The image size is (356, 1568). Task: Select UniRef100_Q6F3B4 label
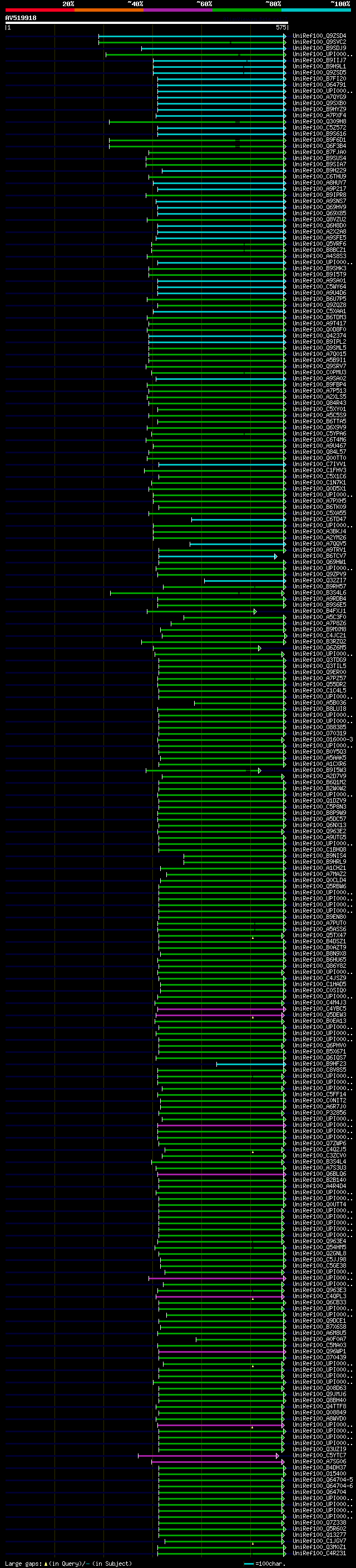(319, 146)
